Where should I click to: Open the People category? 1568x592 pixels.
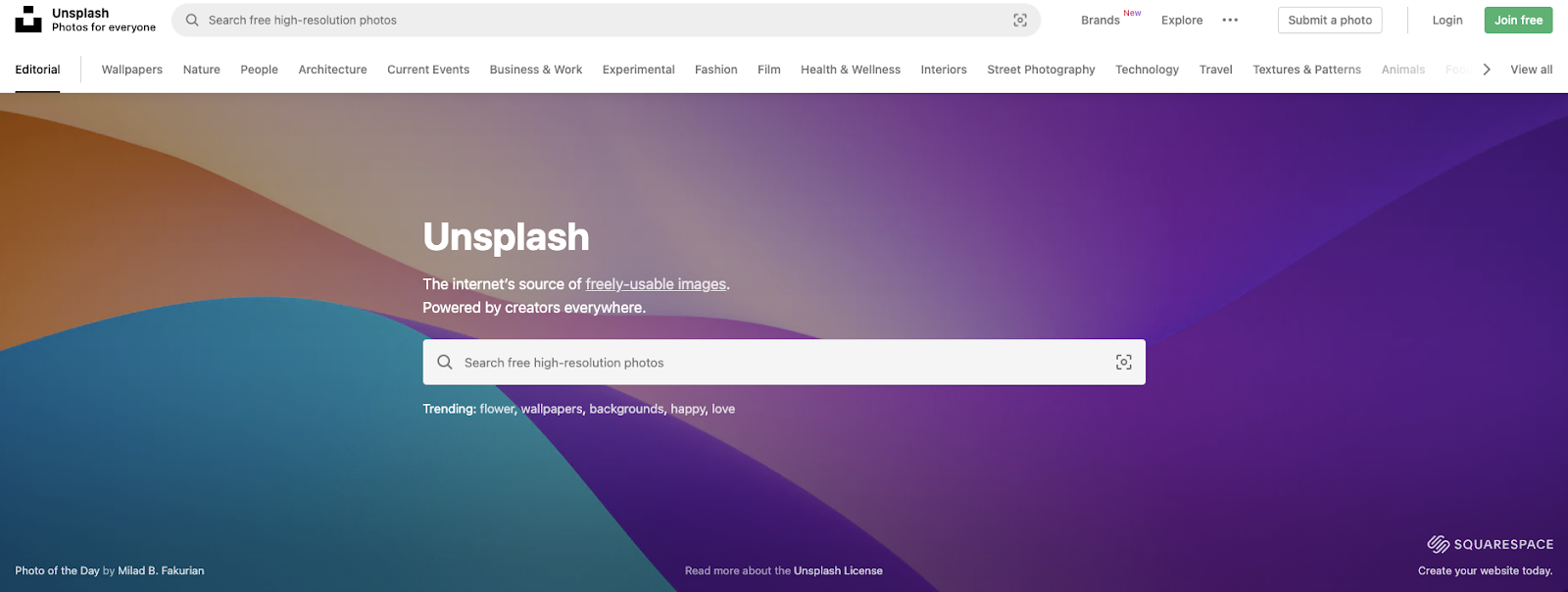pos(260,70)
